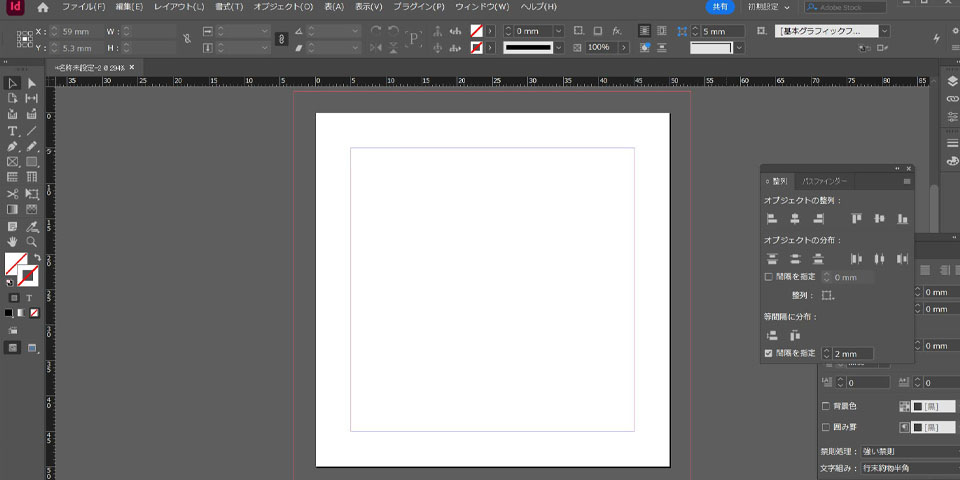Switch to the パスファインダー tab
Image resolution: width=960 pixels, height=480 pixels.
pos(825,181)
